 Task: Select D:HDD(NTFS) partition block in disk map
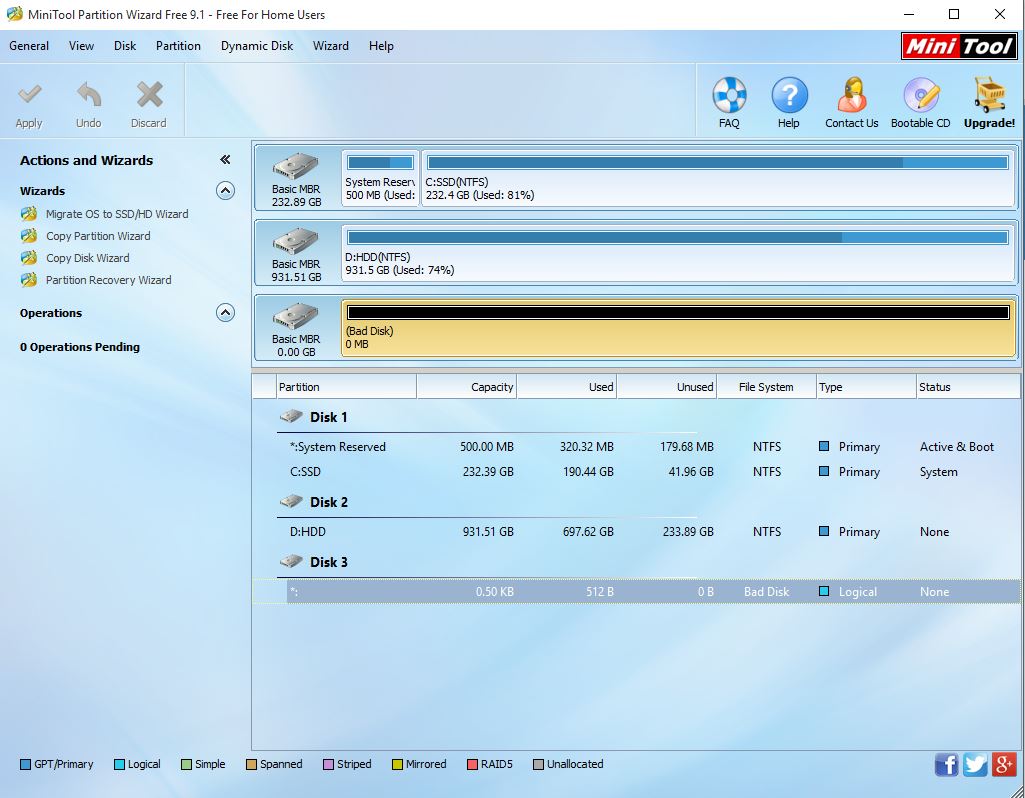tap(678, 253)
